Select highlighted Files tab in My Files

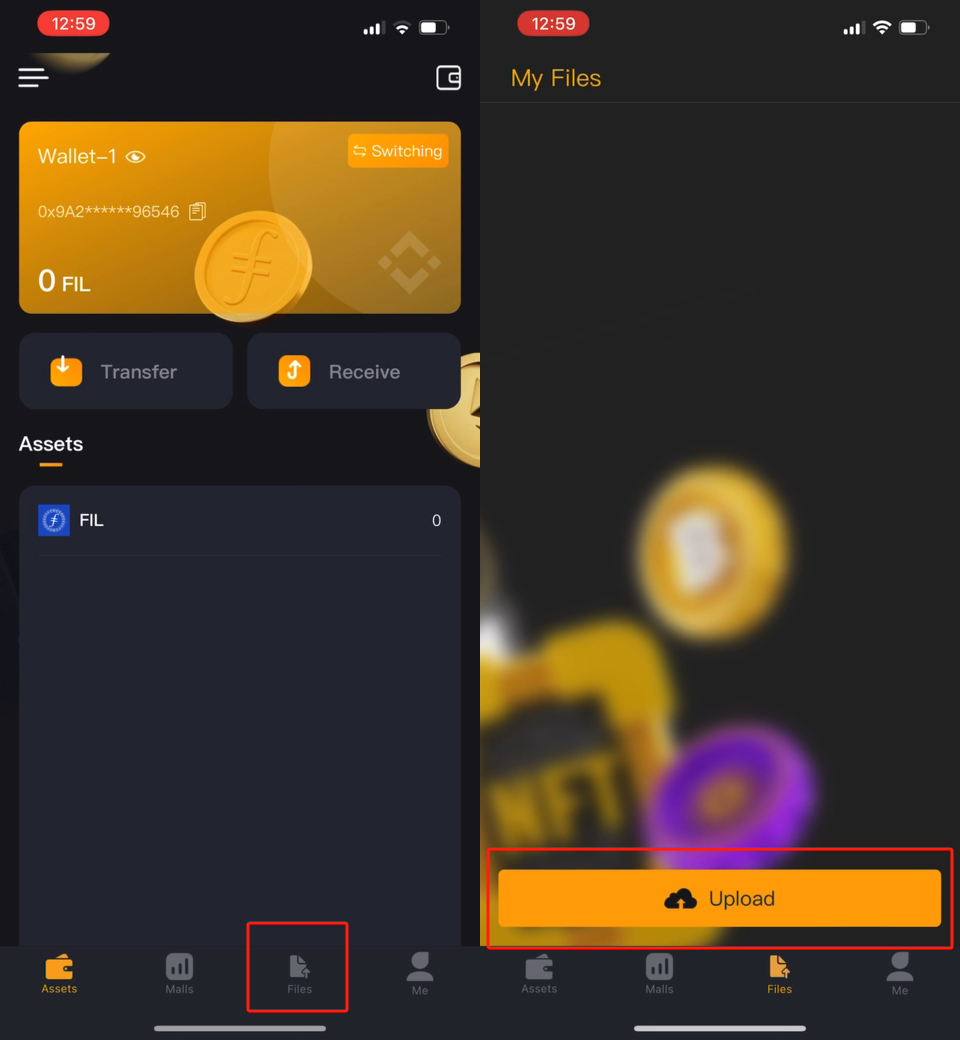point(780,974)
